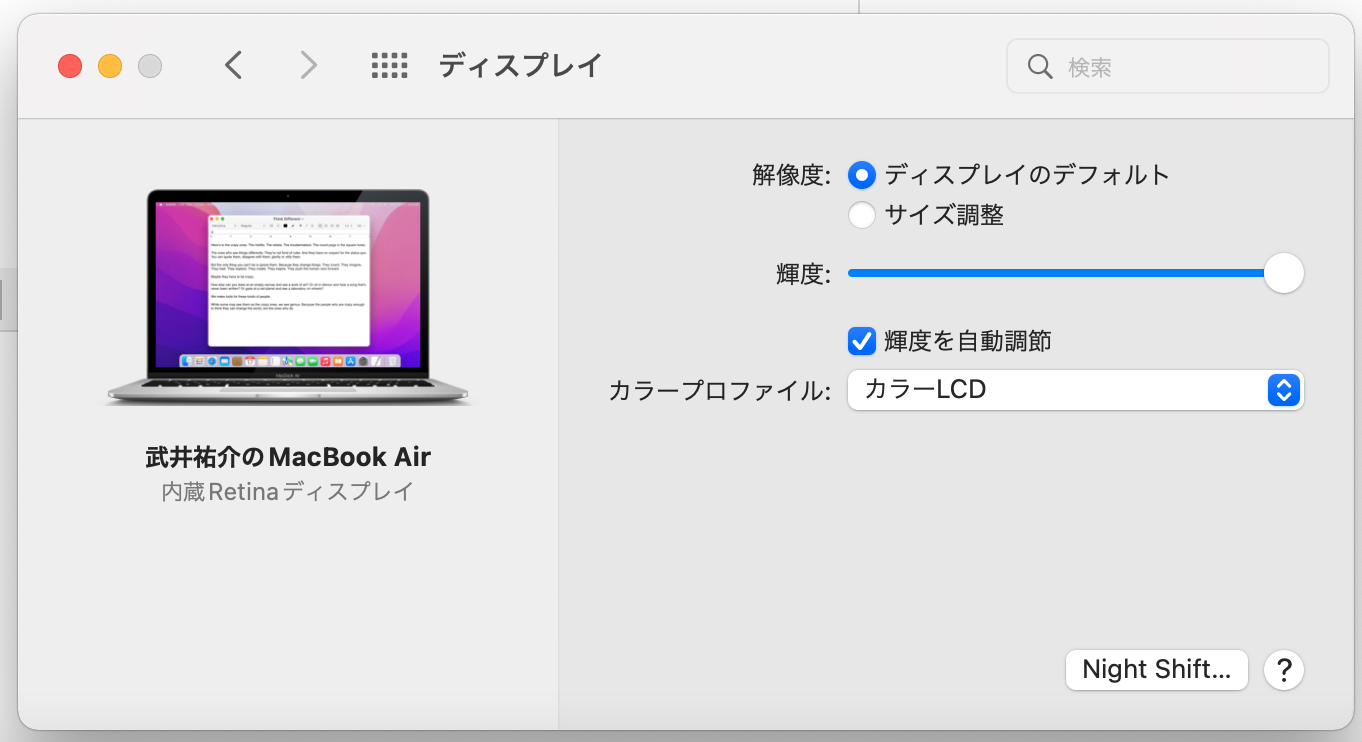Open Night Shift settings

(1157, 670)
